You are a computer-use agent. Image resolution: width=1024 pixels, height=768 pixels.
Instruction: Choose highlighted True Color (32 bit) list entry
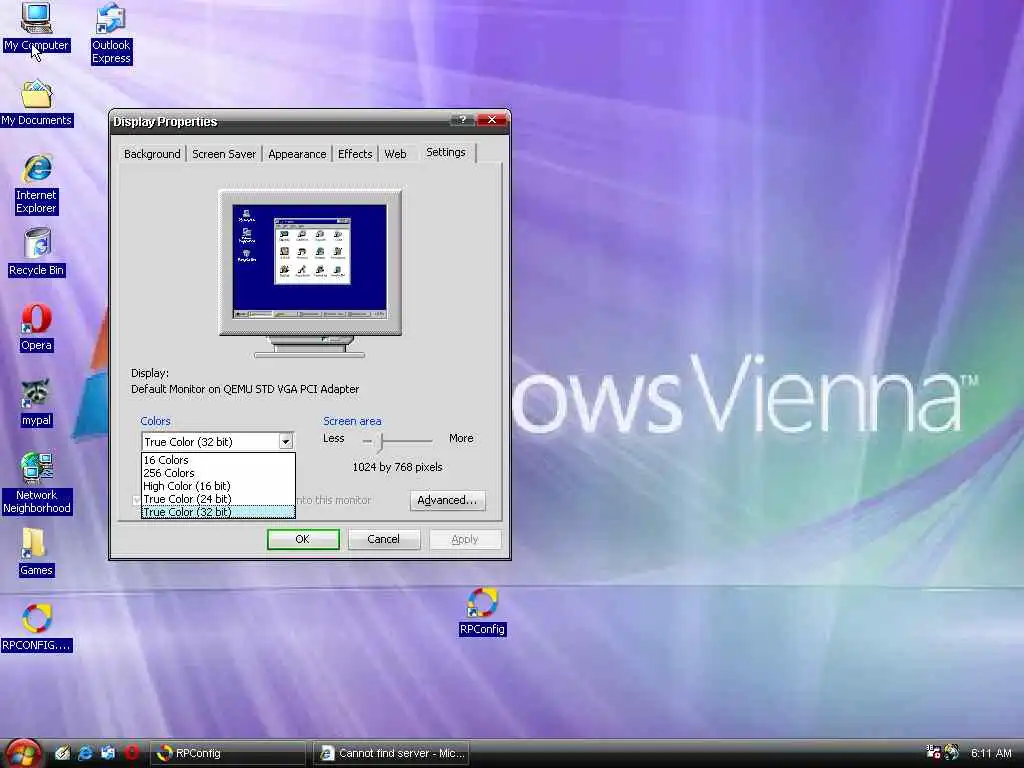point(218,513)
